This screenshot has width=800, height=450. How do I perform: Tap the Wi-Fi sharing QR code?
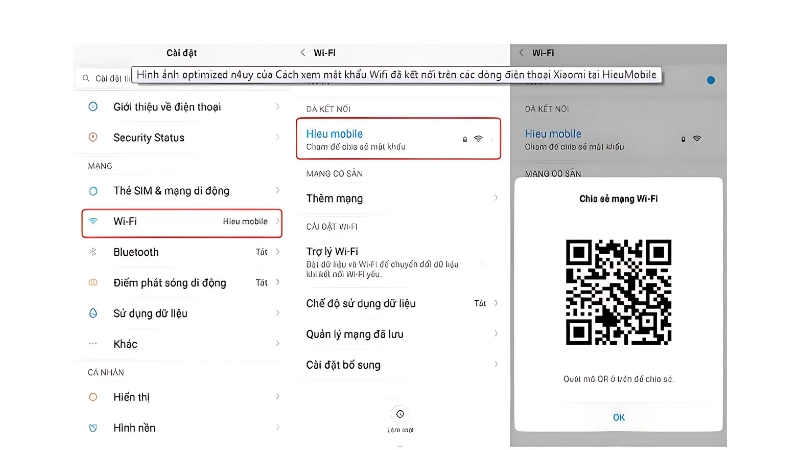click(618, 292)
